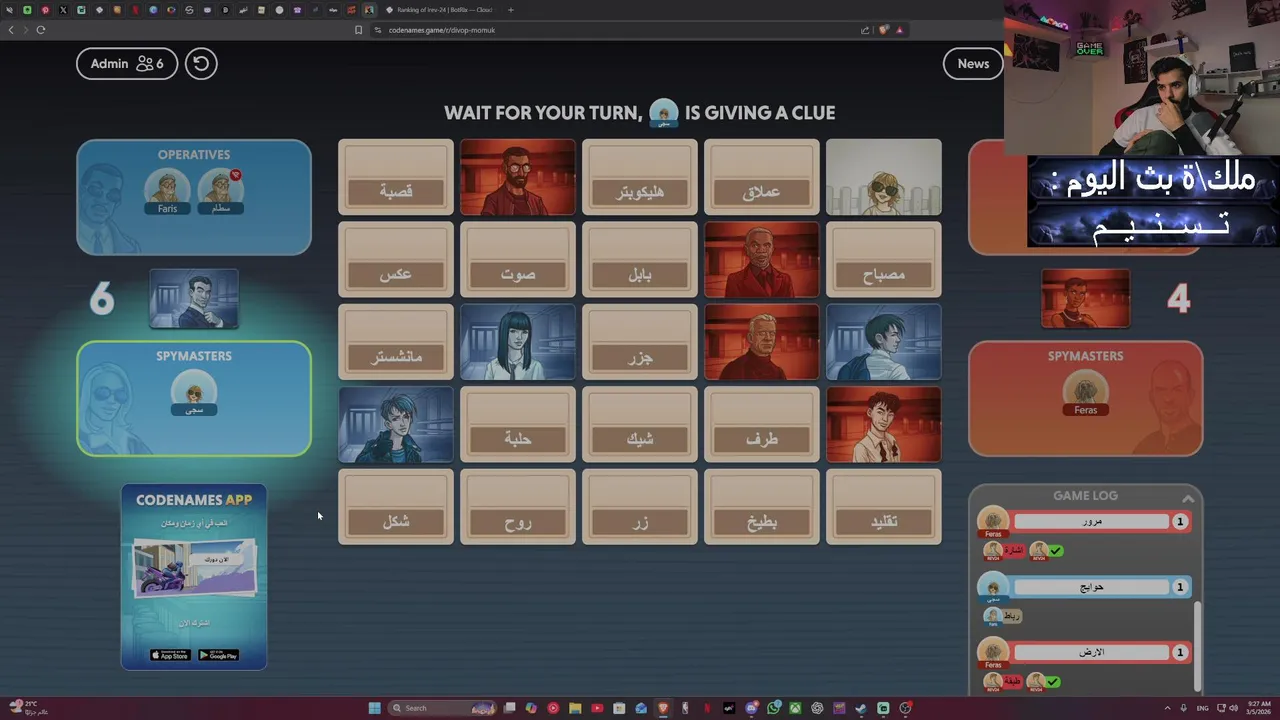Click the browser forward arrow
This screenshot has height=720, width=1280.
coord(25,30)
